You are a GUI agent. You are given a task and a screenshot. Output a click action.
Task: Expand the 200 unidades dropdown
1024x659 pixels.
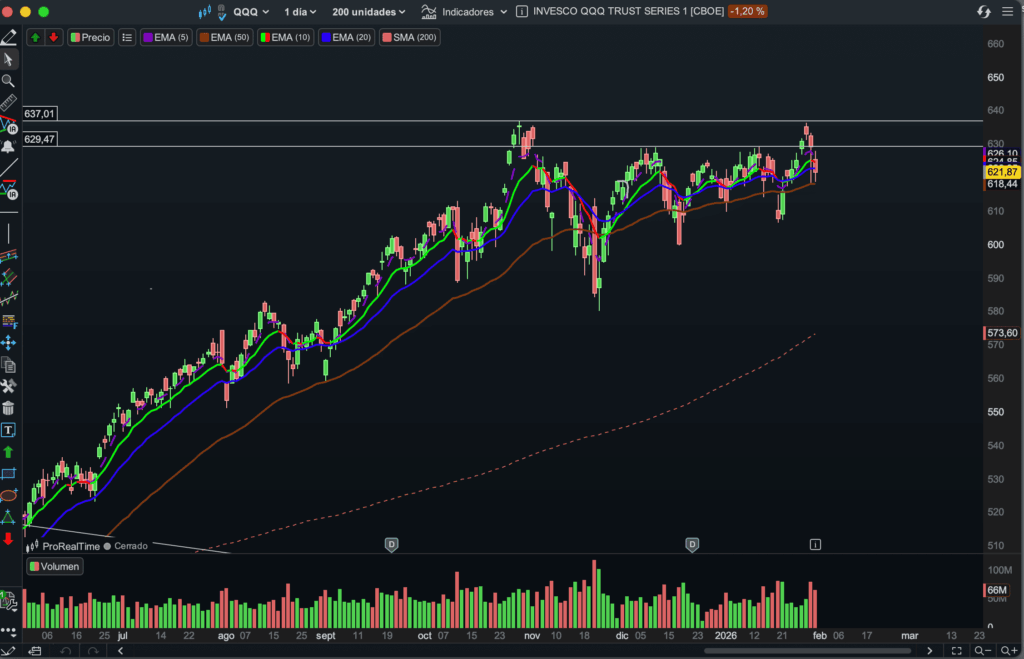(x=369, y=12)
